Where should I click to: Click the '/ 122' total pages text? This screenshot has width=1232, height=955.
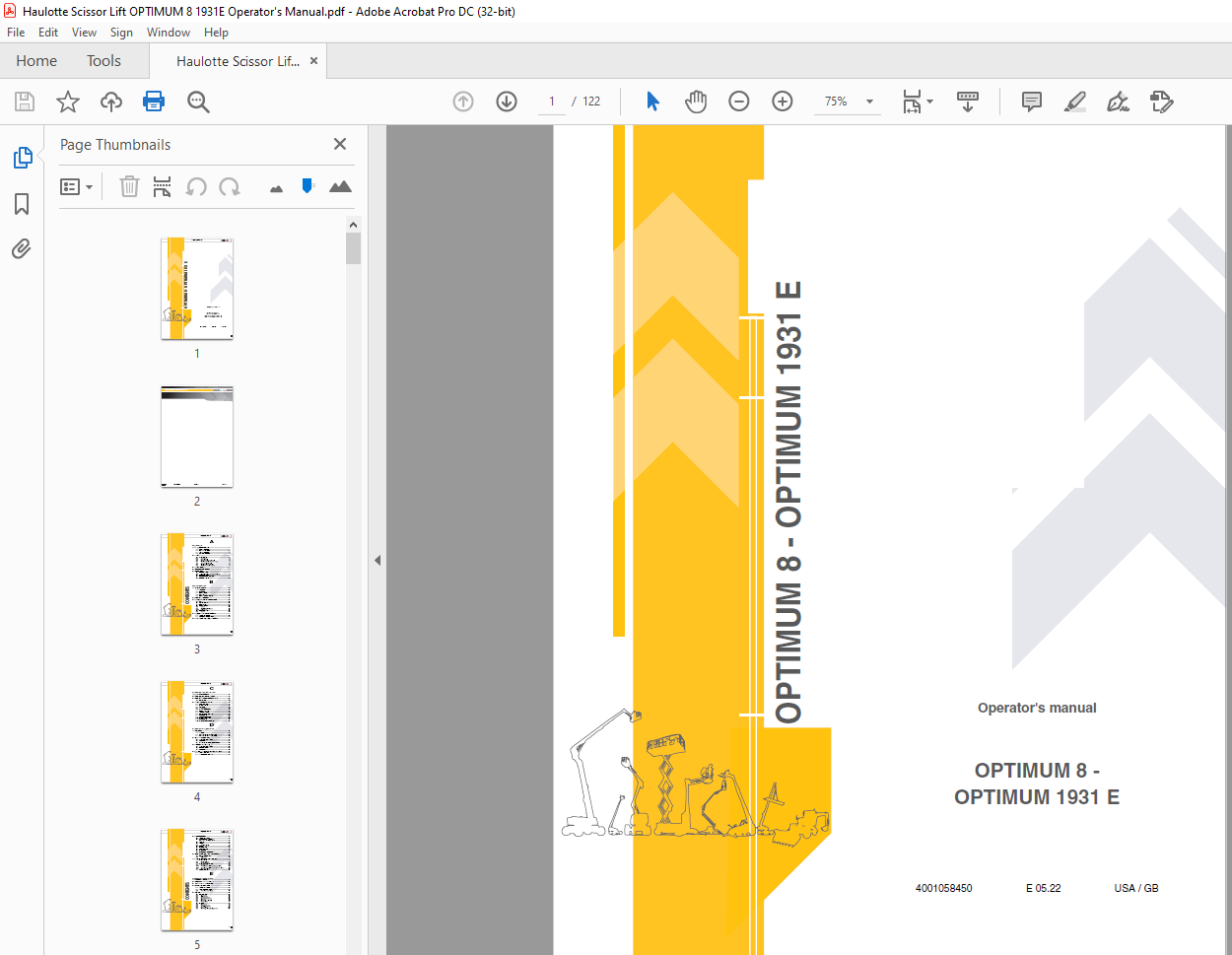[586, 102]
